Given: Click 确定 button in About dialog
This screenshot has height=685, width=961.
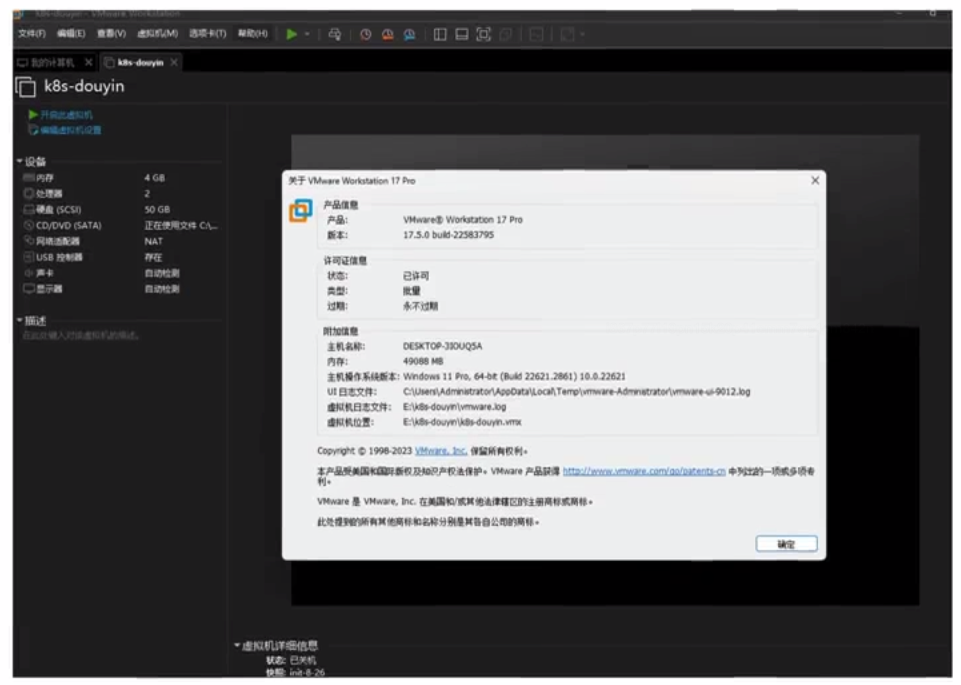Looking at the screenshot, I should point(786,544).
